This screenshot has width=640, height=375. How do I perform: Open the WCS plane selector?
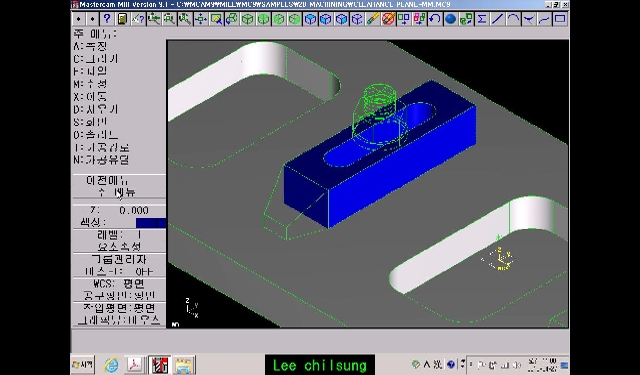click(119, 284)
